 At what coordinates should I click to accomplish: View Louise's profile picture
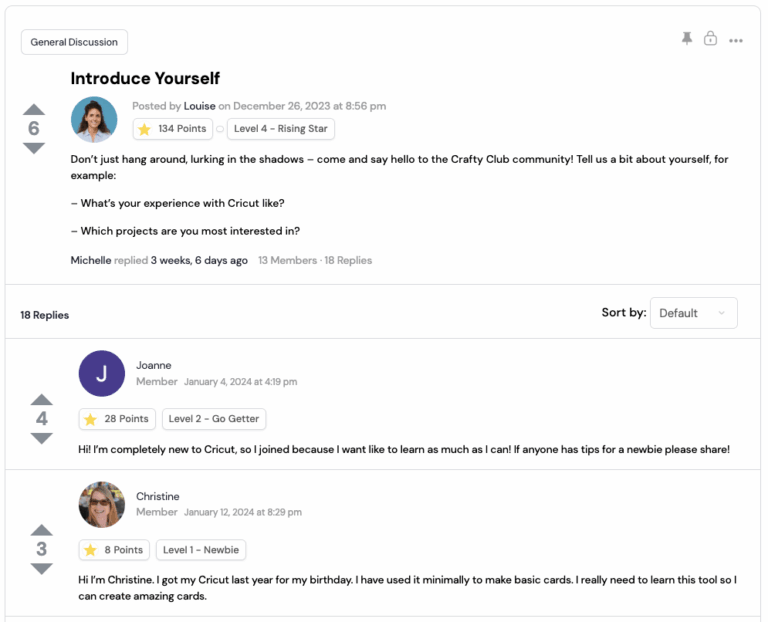tap(94, 119)
